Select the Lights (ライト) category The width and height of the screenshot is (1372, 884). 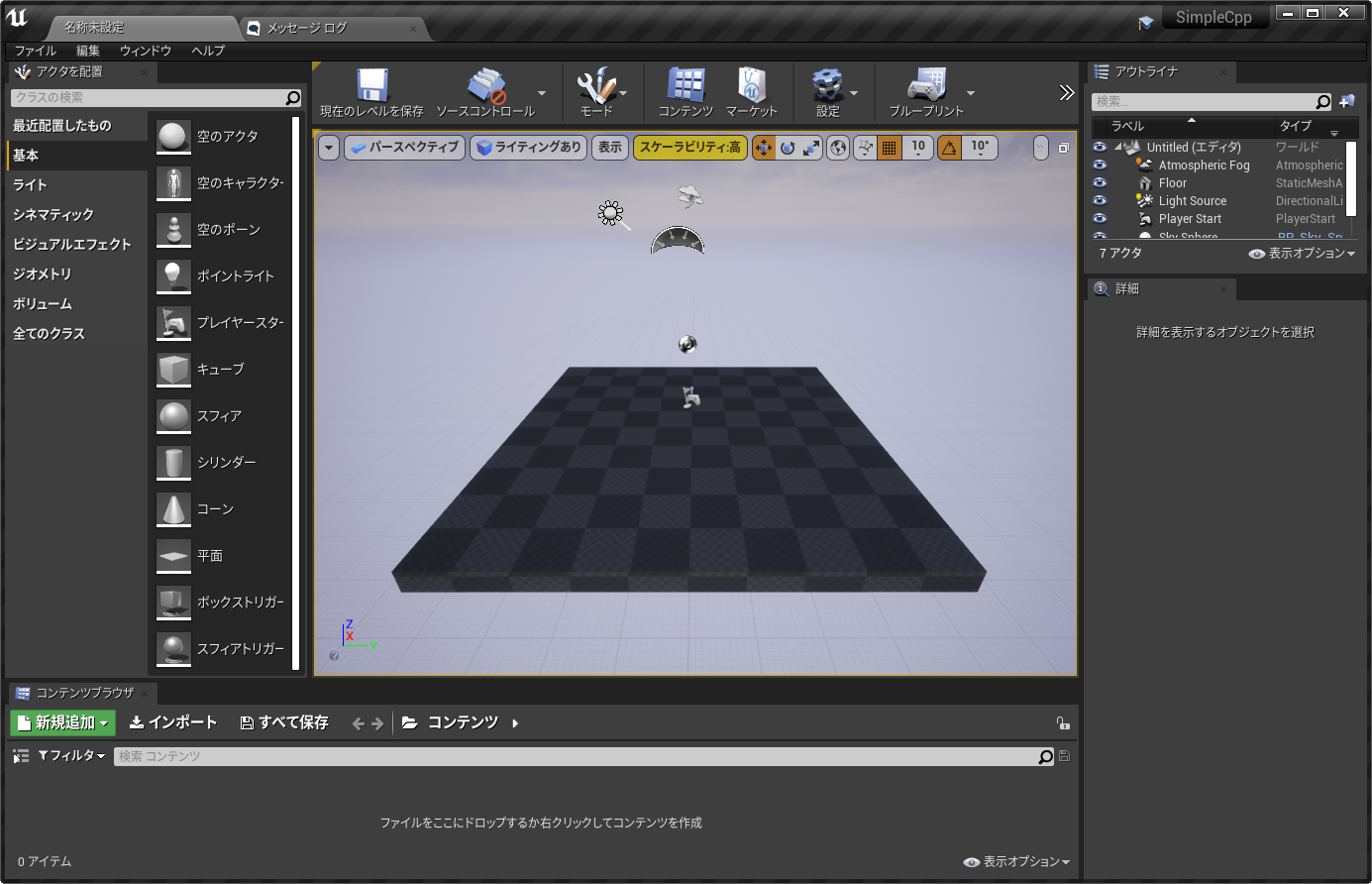pos(77,185)
